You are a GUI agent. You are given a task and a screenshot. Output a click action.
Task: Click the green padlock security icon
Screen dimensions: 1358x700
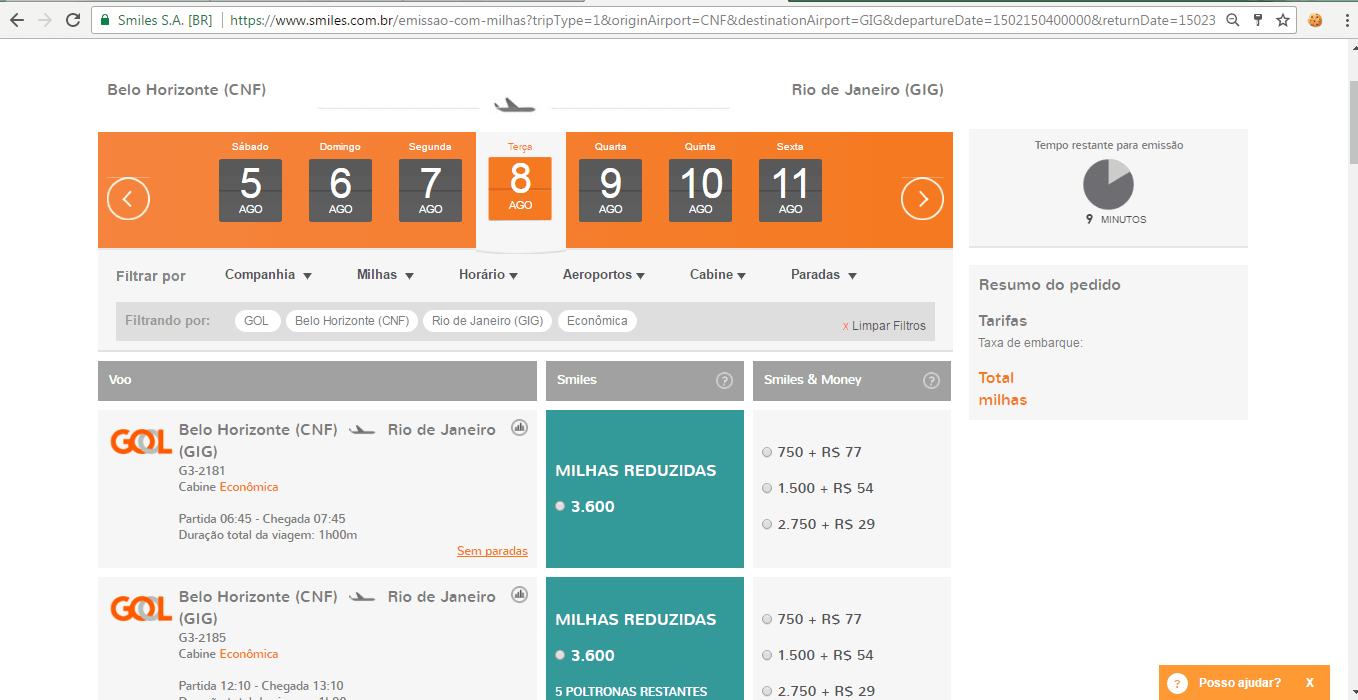point(105,19)
